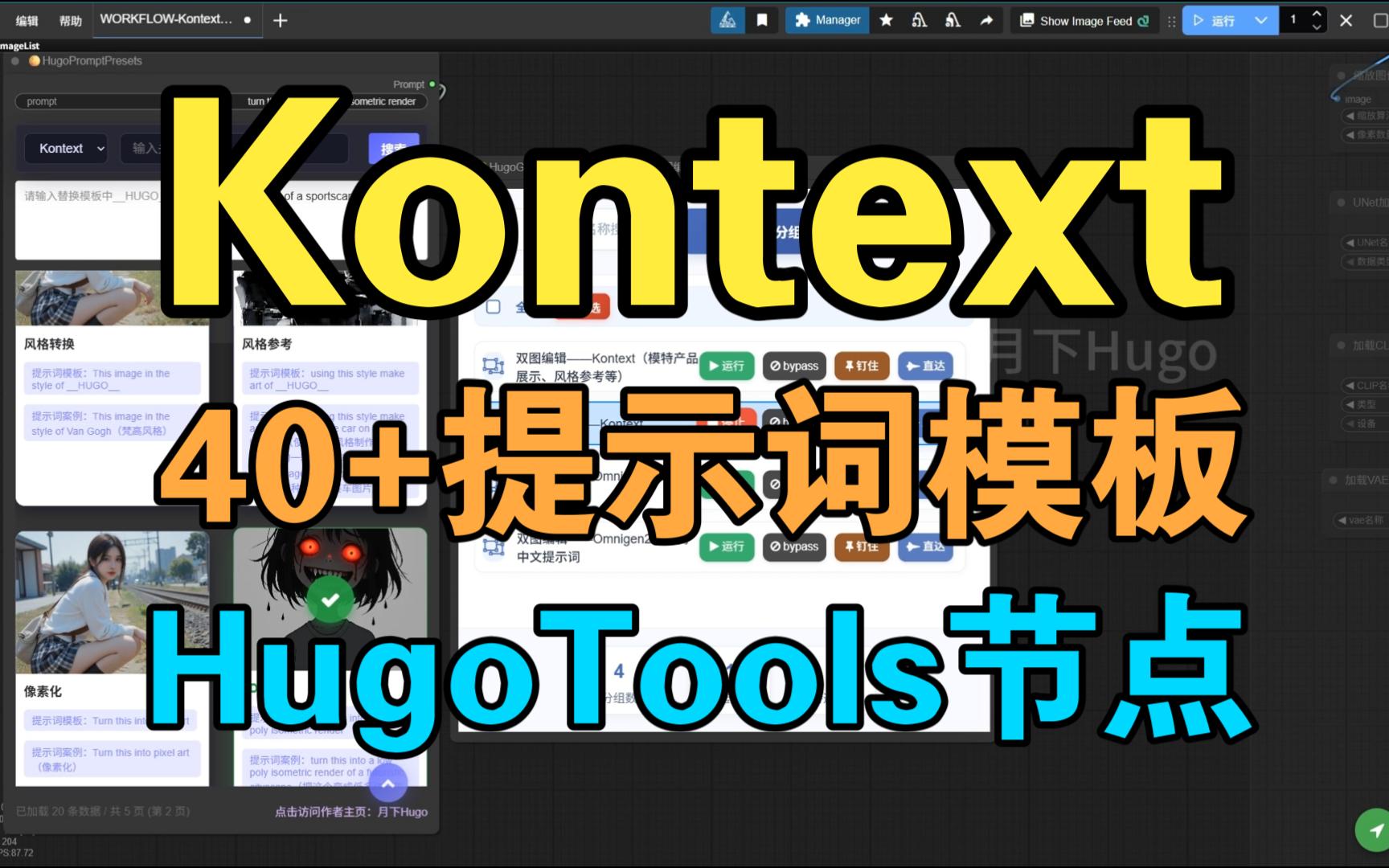The height and width of the screenshot is (868, 1389).
Task: Pin the Omnigen2 group with 钉住
Action: (861, 547)
